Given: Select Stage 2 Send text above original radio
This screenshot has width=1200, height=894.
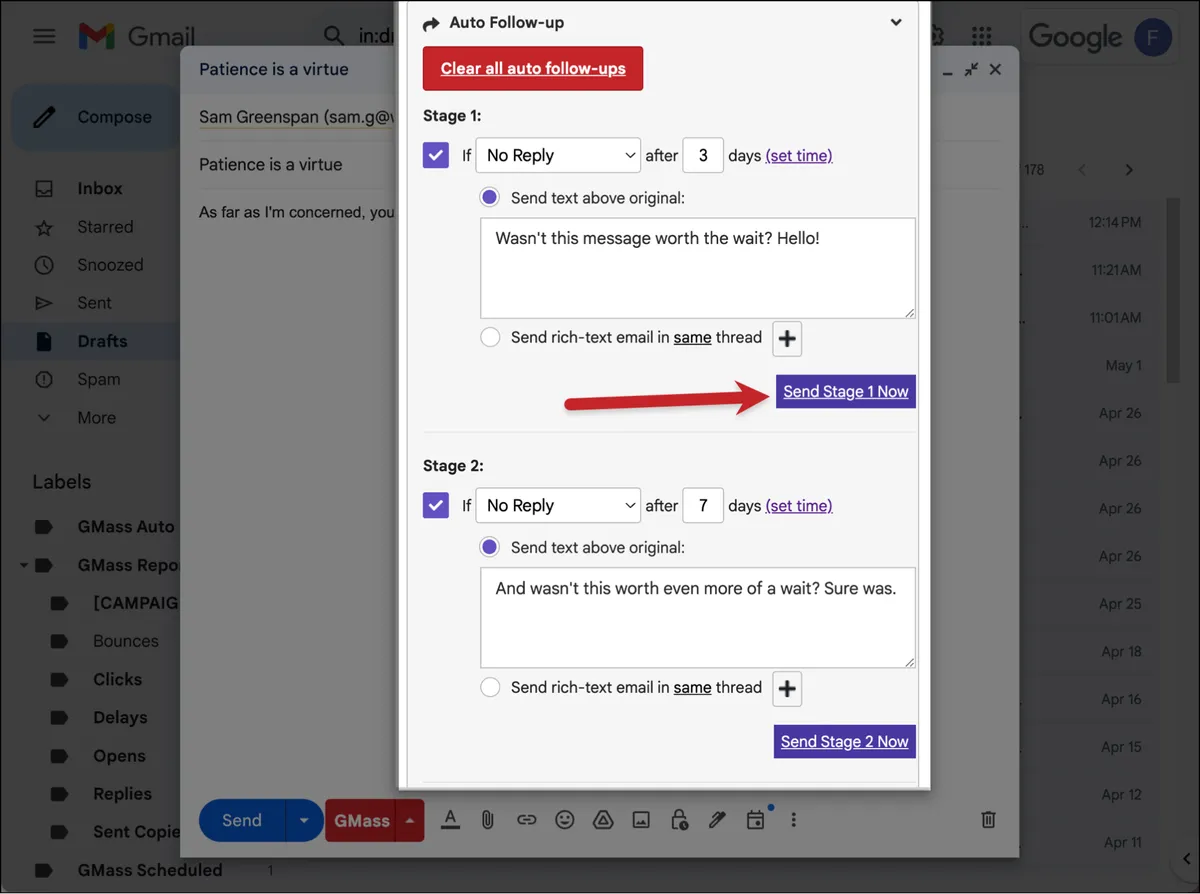Looking at the screenshot, I should [x=490, y=547].
